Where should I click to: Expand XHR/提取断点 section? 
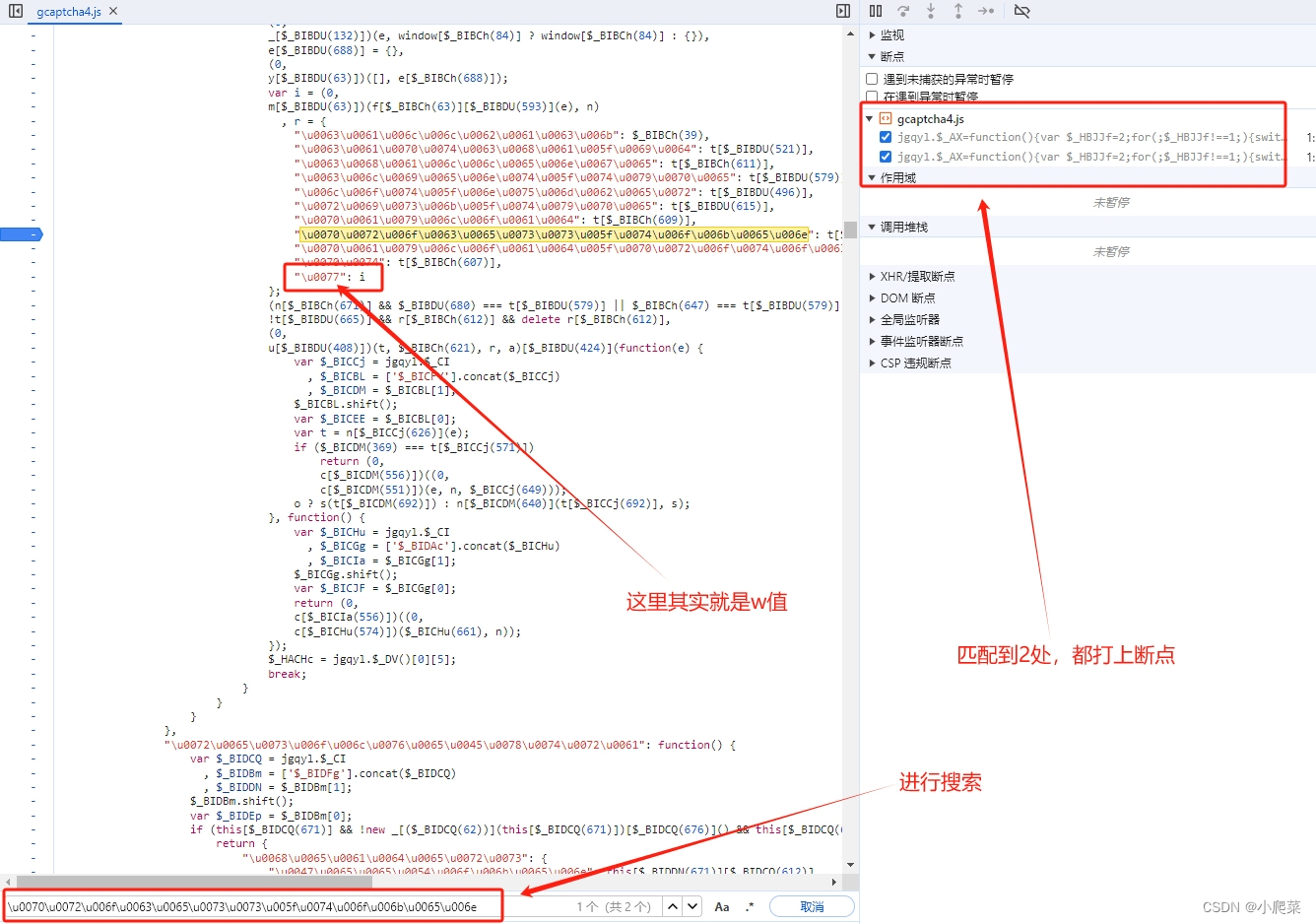(x=872, y=277)
